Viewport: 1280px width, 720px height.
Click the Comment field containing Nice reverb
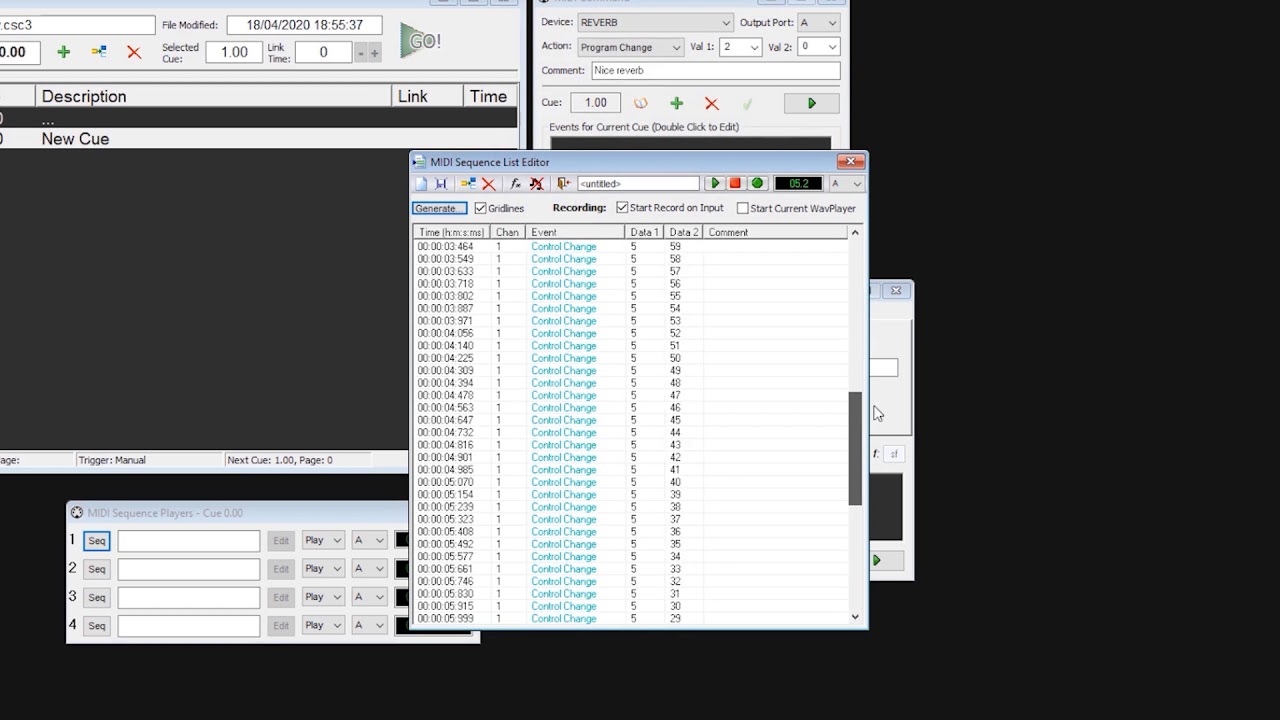click(x=715, y=71)
